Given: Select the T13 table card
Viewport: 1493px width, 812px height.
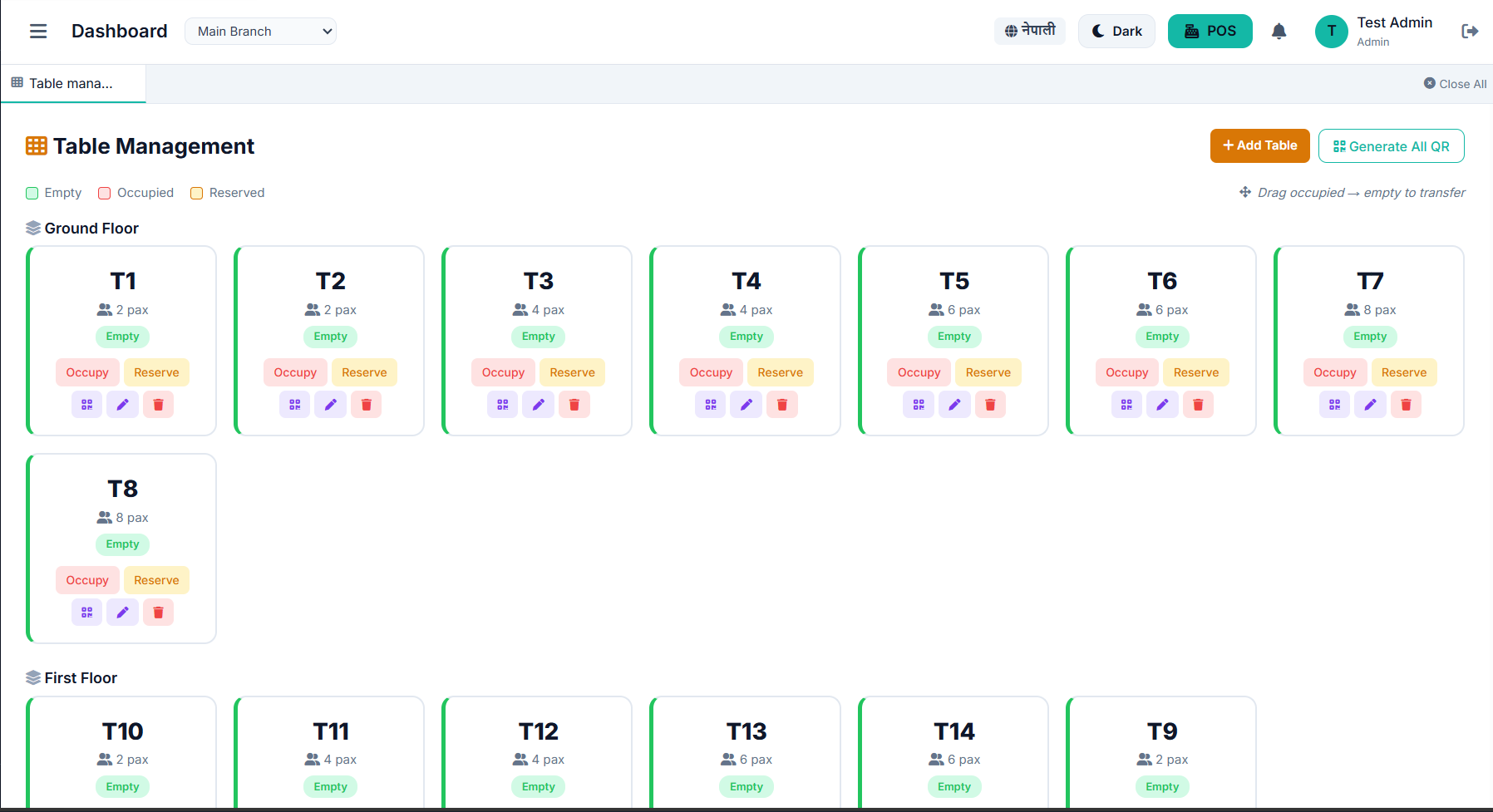Looking at the screenshot, I should (x=746, y=752).
